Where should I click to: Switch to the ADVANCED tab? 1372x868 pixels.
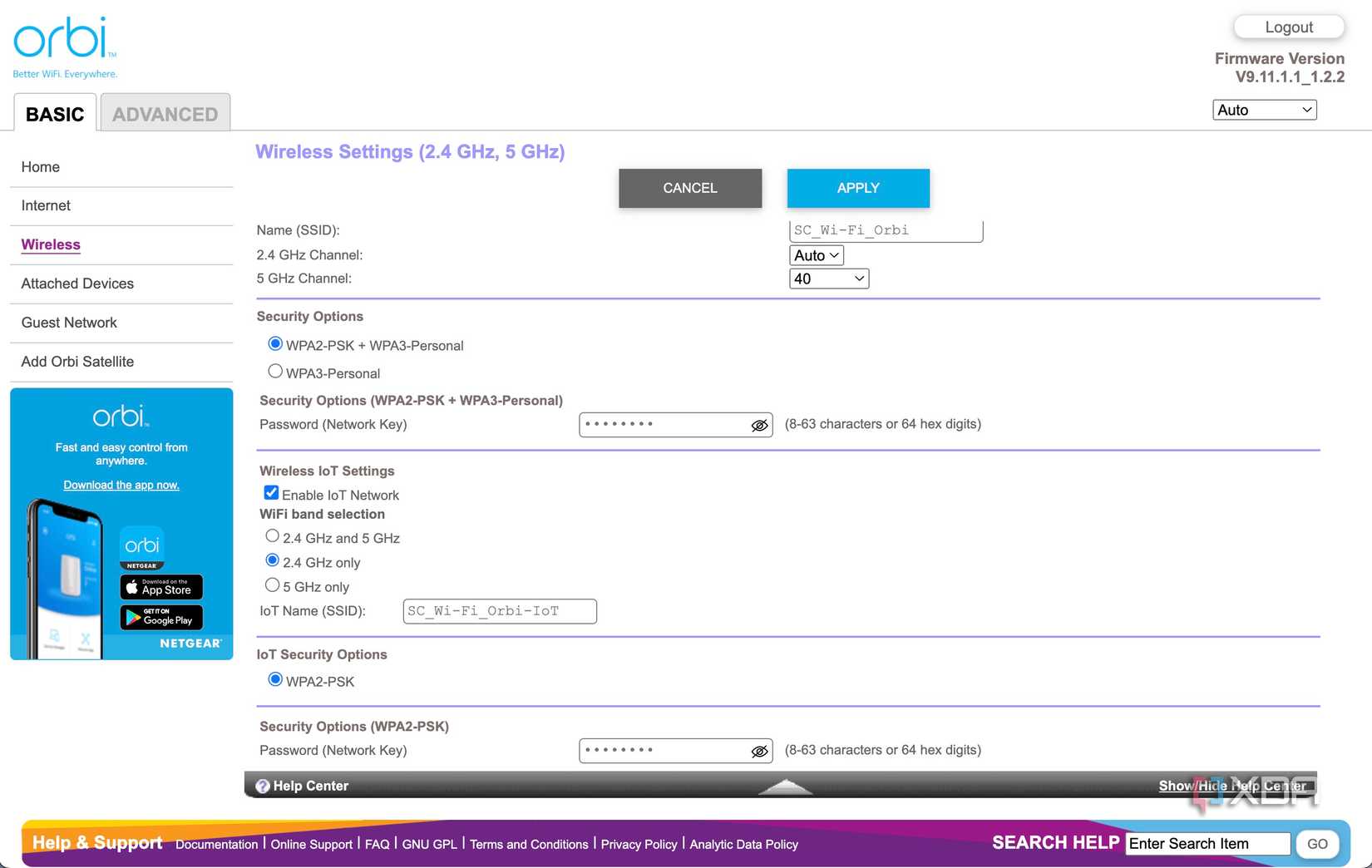point(164,114)
